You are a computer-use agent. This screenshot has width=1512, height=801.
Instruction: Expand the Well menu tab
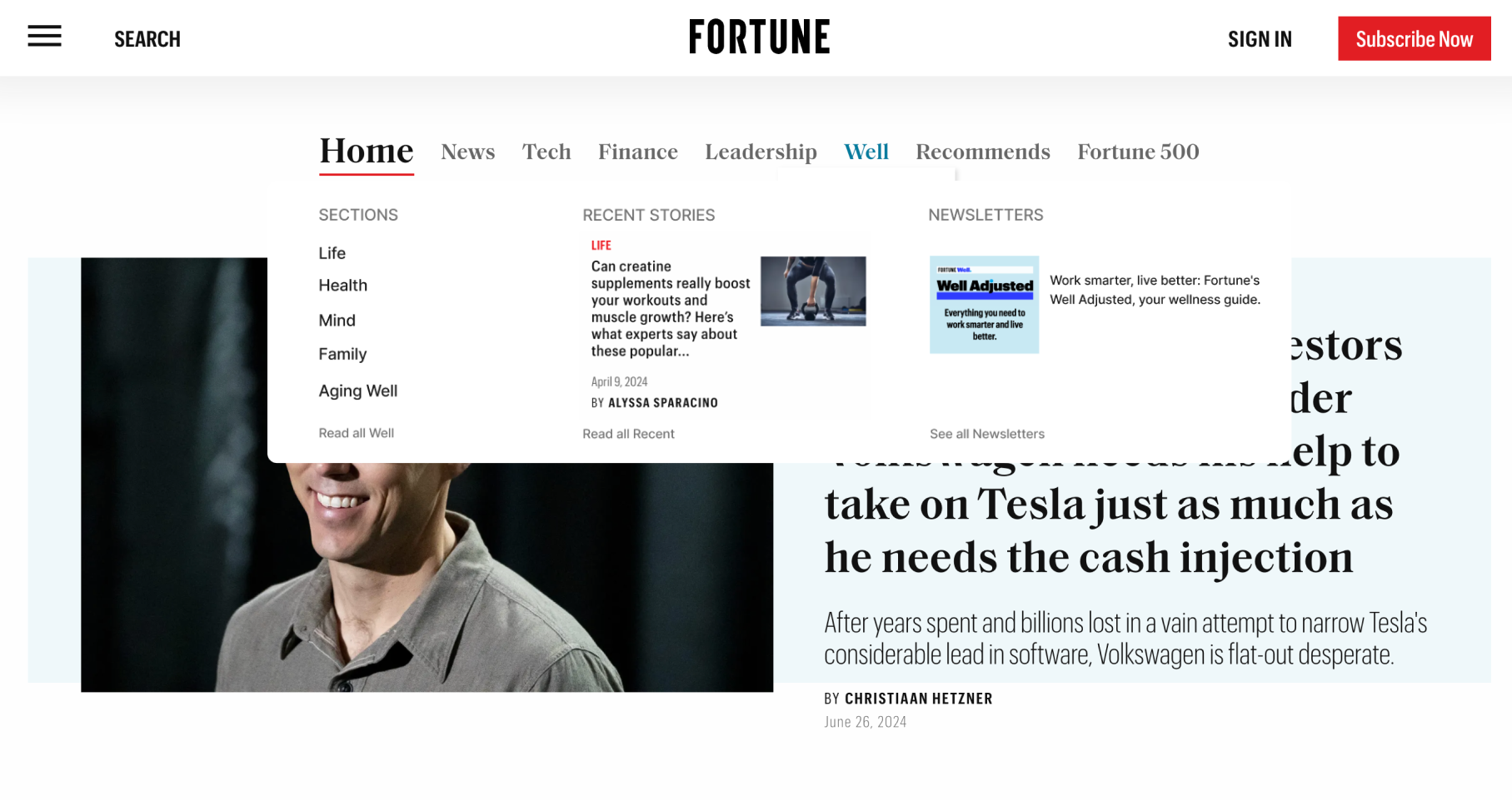coord(866,152)
